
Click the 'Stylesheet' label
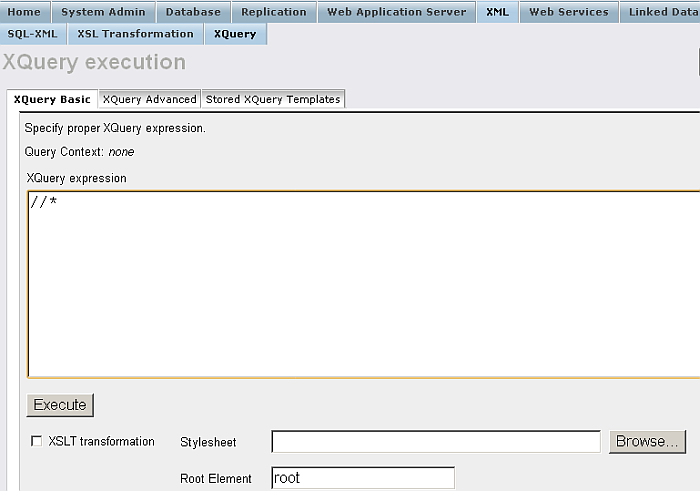click(x=208, y=442)
